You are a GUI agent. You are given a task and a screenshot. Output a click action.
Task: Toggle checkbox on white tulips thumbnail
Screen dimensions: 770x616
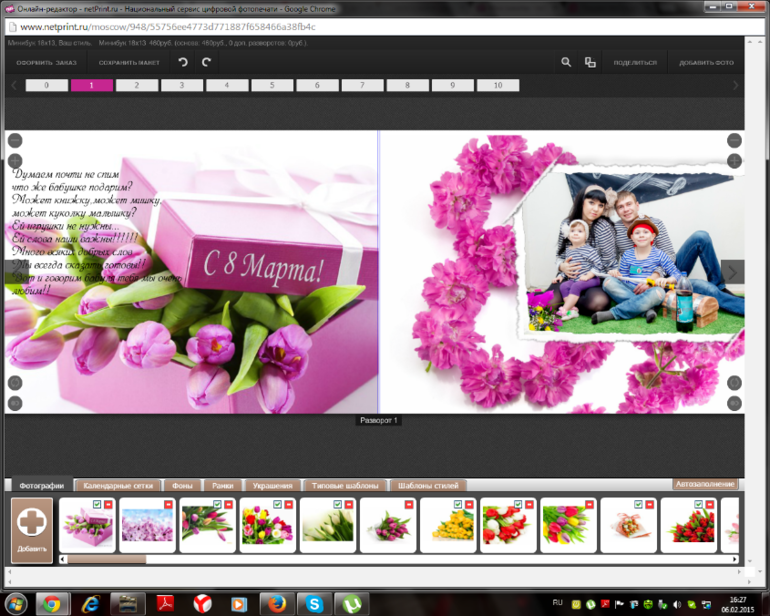tap(337, 505)
